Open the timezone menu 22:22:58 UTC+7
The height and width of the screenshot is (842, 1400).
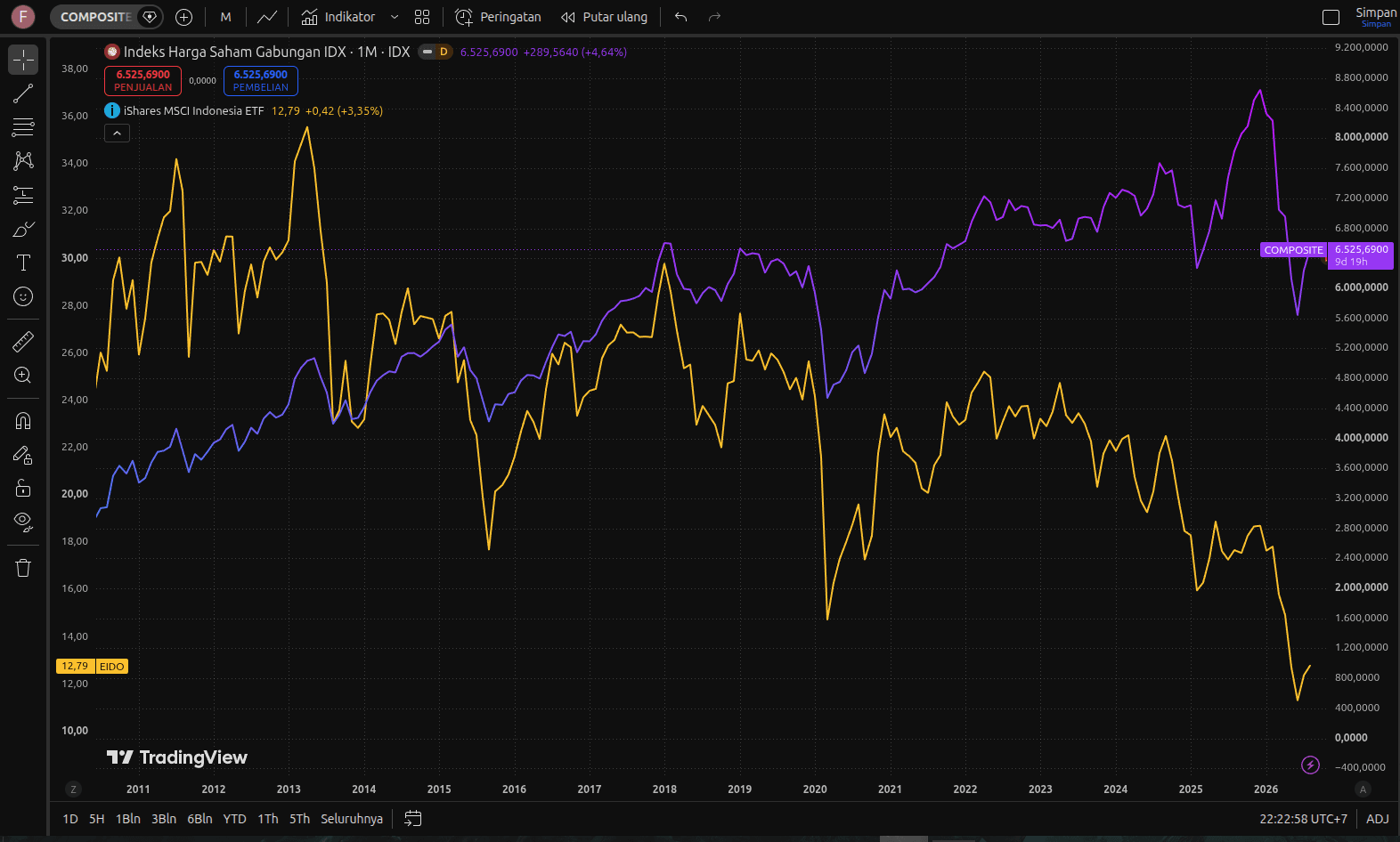click(x=1304, y=819)
